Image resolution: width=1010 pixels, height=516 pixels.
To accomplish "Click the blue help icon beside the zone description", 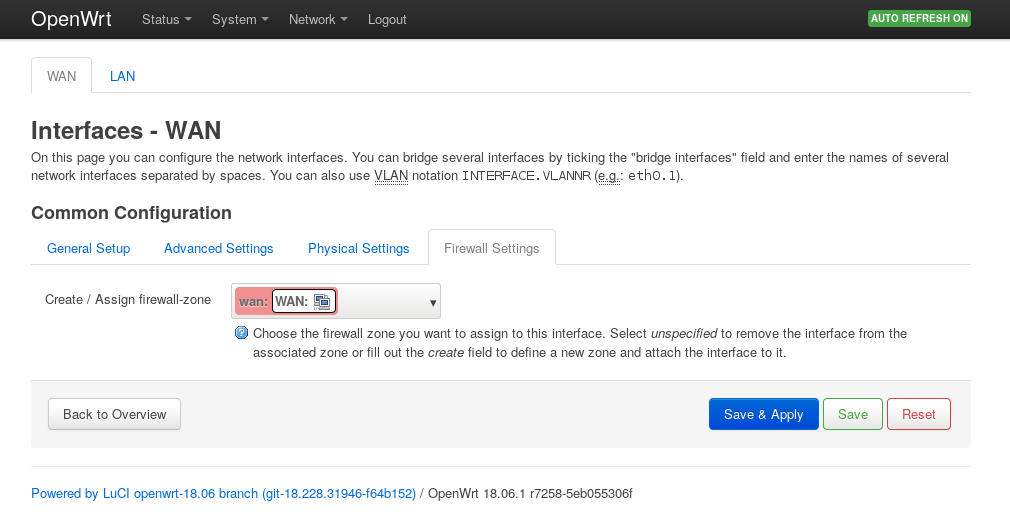I will click(x=241, y=333).
